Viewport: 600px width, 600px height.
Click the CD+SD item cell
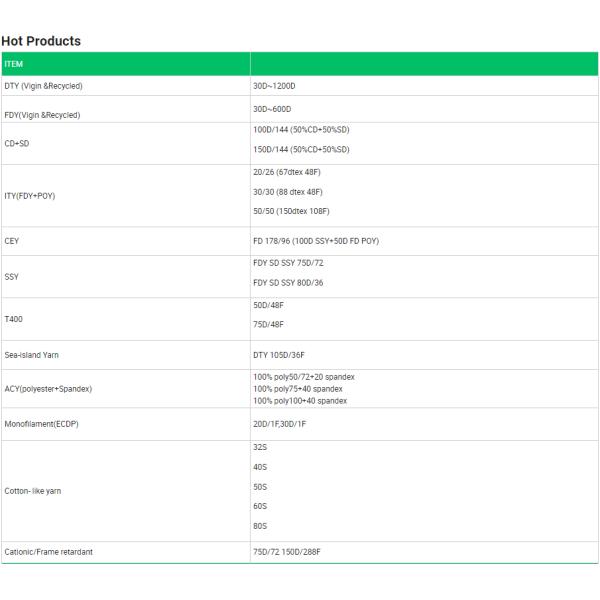point(18,142)
